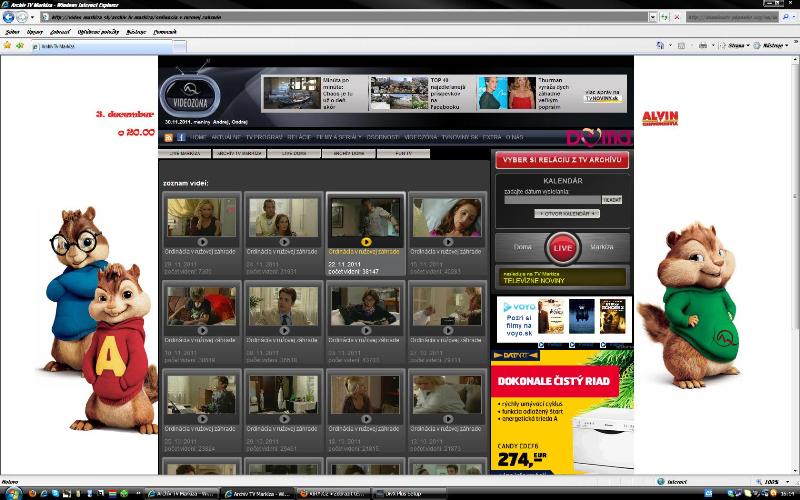Click the ARCHÍV TV MARKÍZA button

pos(239,153)
